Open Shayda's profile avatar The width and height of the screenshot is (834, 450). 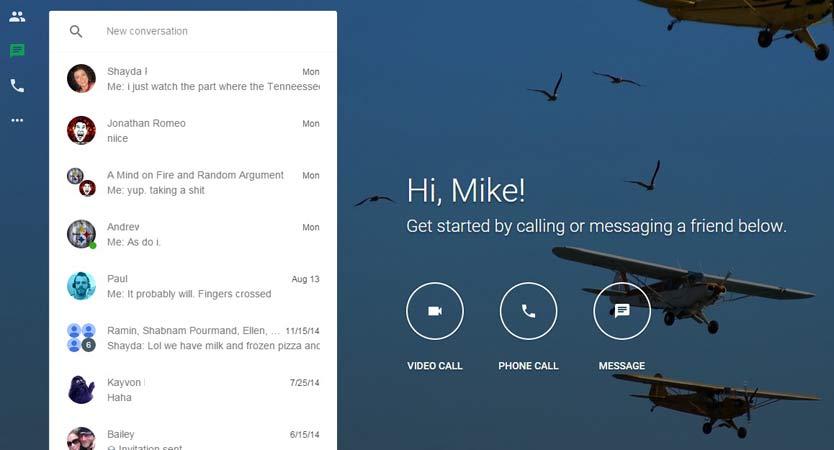point(81,79)
